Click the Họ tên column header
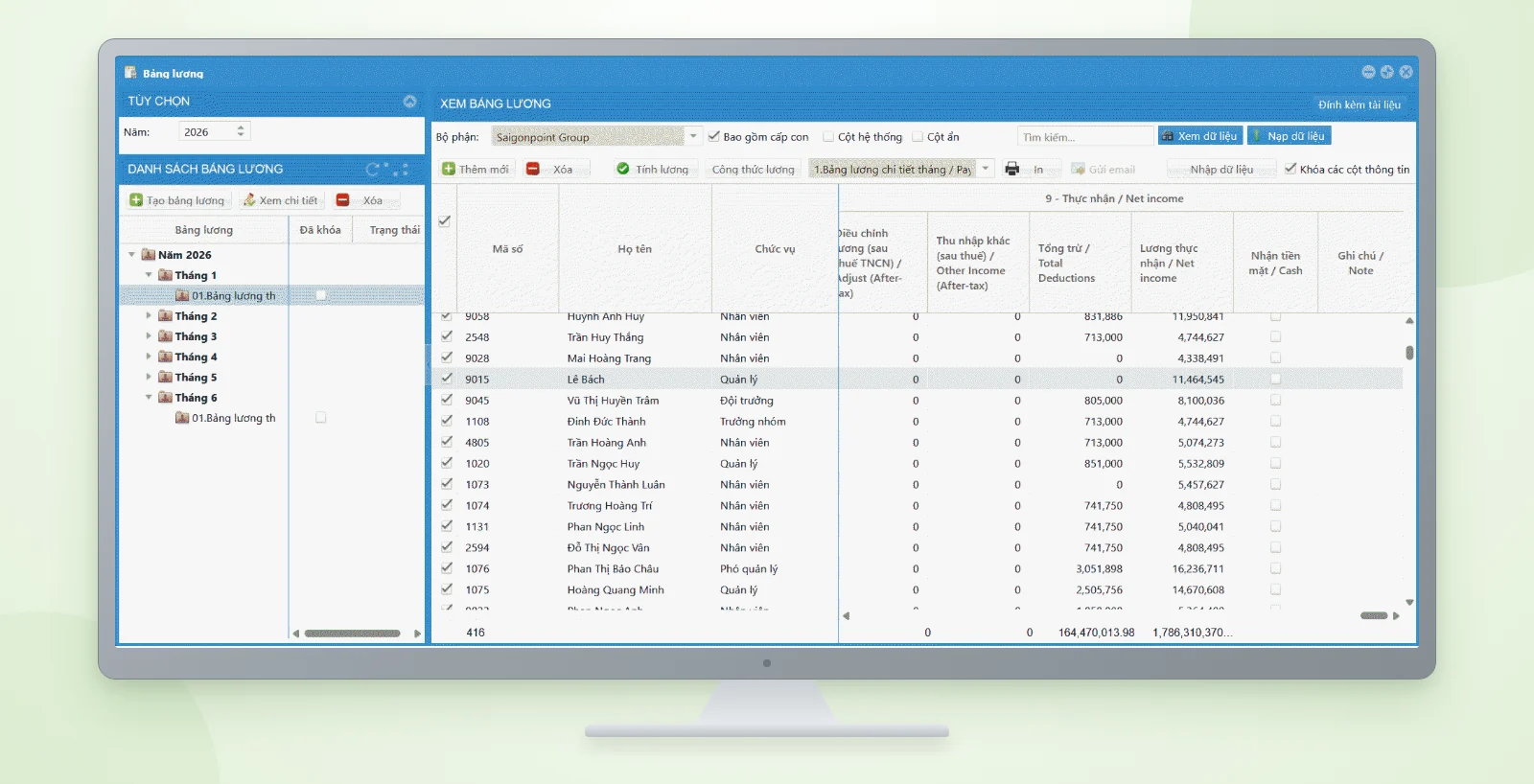This screenshot has width=1534, height=784. 635,249
